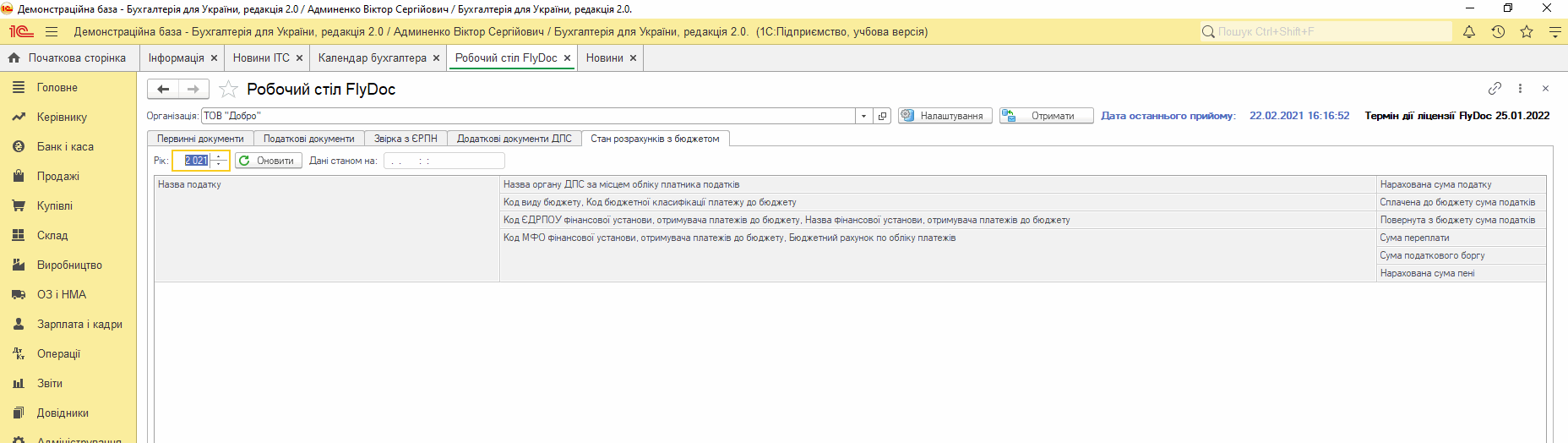Click the Дані станом на date field

(x=444, y=161)
